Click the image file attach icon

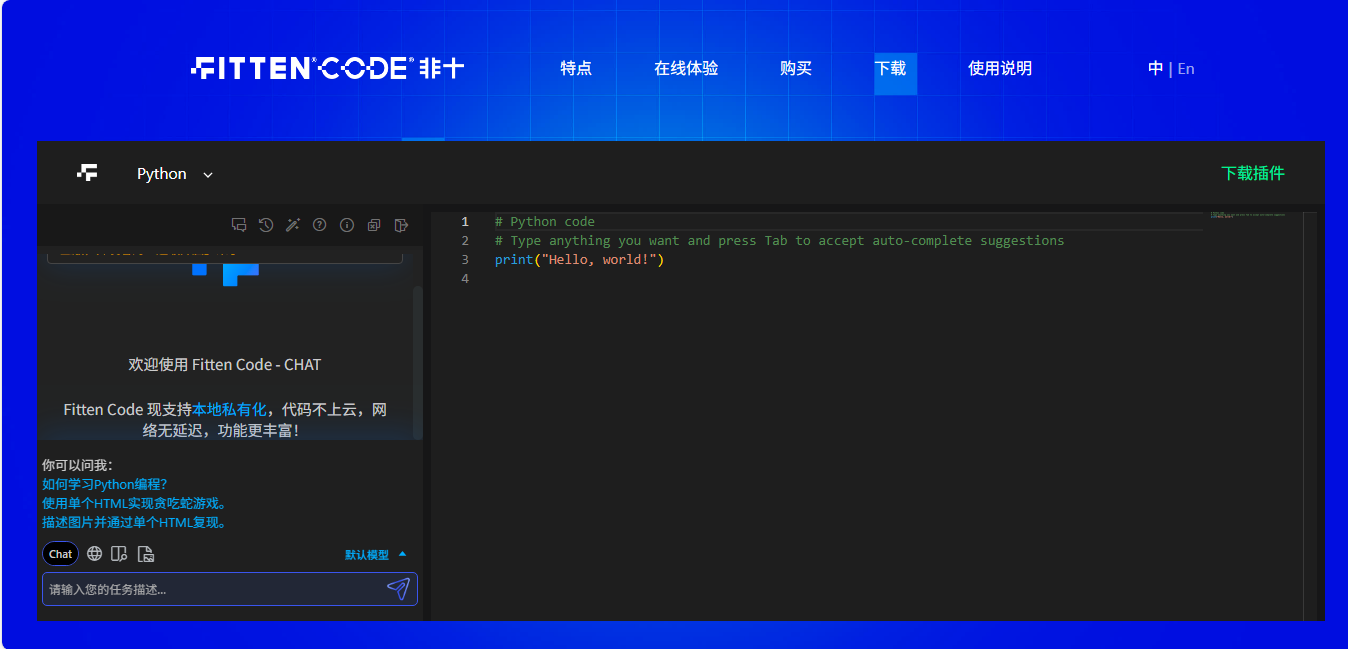pyautogui.click(x=146, y=554)
